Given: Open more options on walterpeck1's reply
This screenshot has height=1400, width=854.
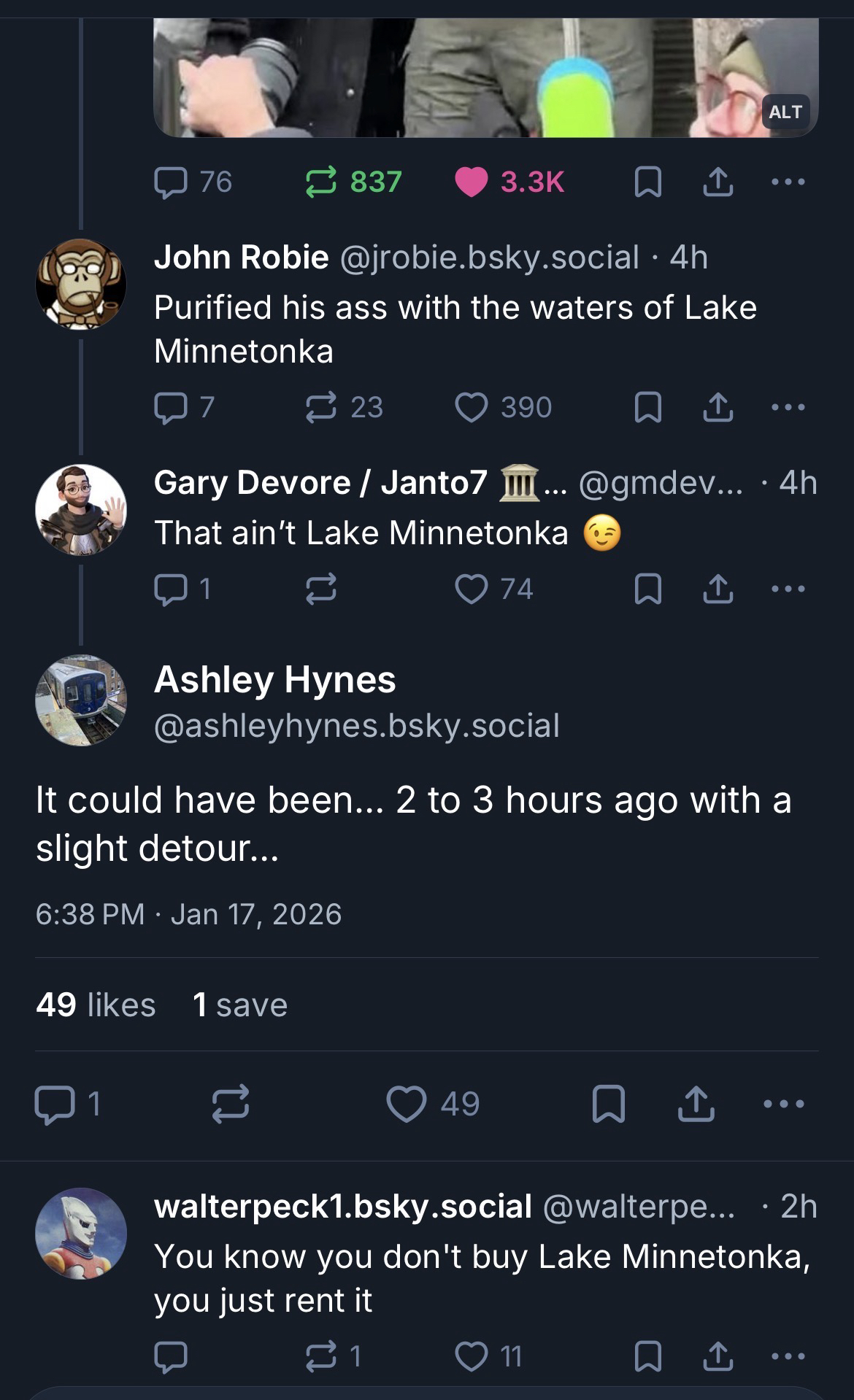Looking at the screenshot, I should pyautogui.click(x=788, y=1356).
